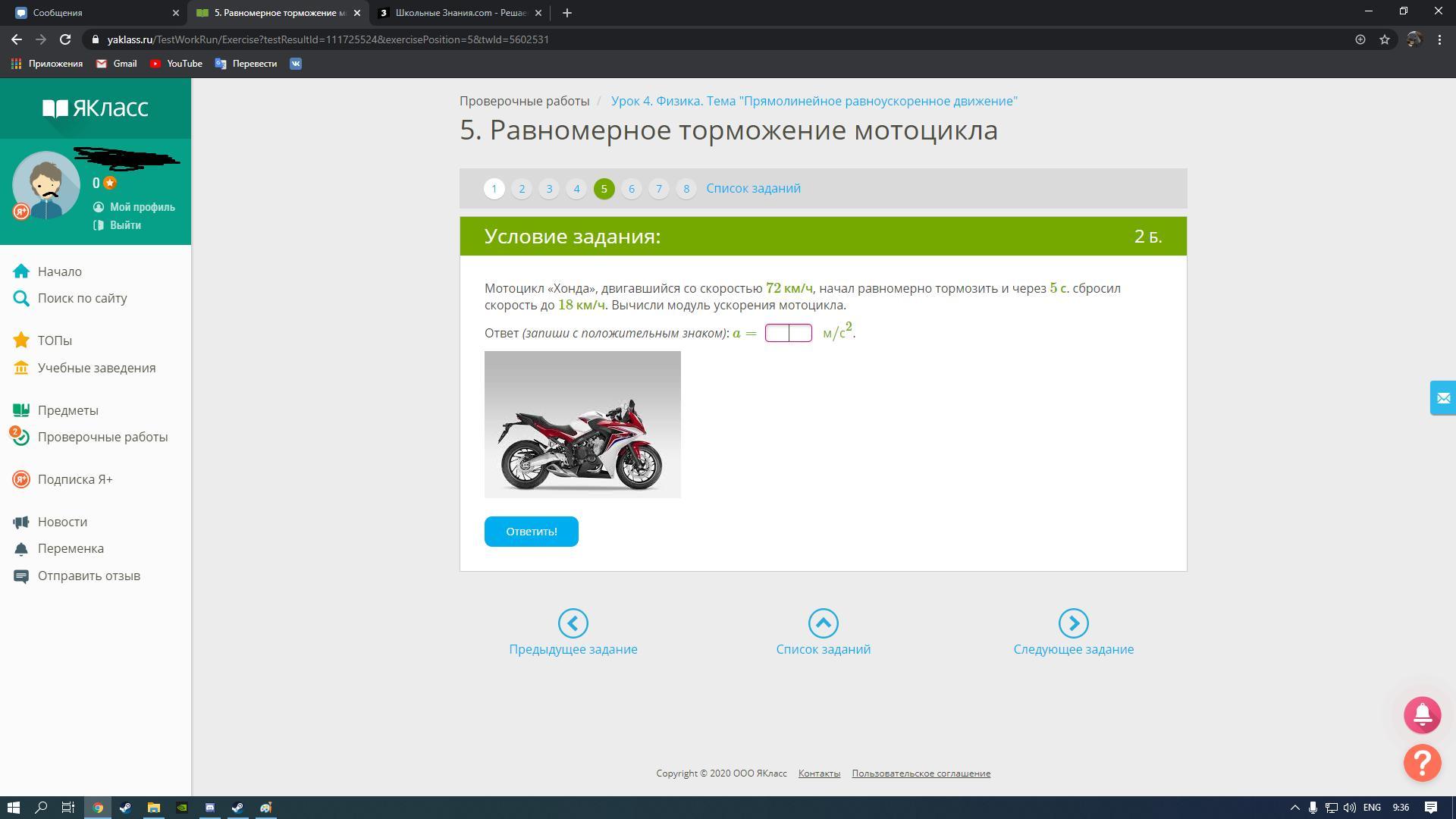Open Windows taskbar search
Screen dimensions: 1456x819
coord(41,808)
